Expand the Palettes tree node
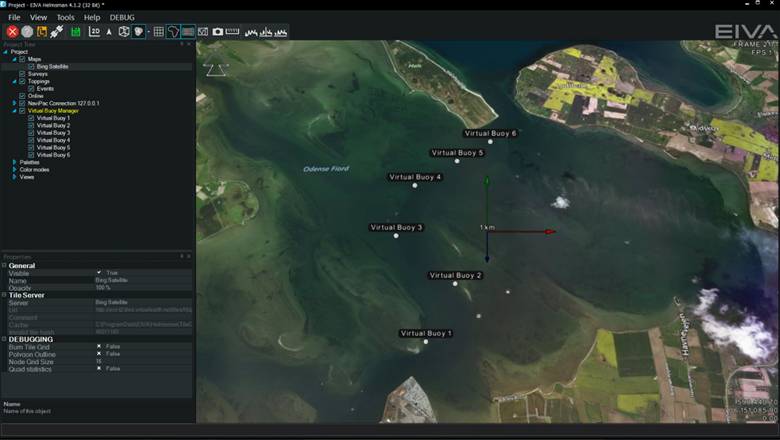 coord(14,162)
